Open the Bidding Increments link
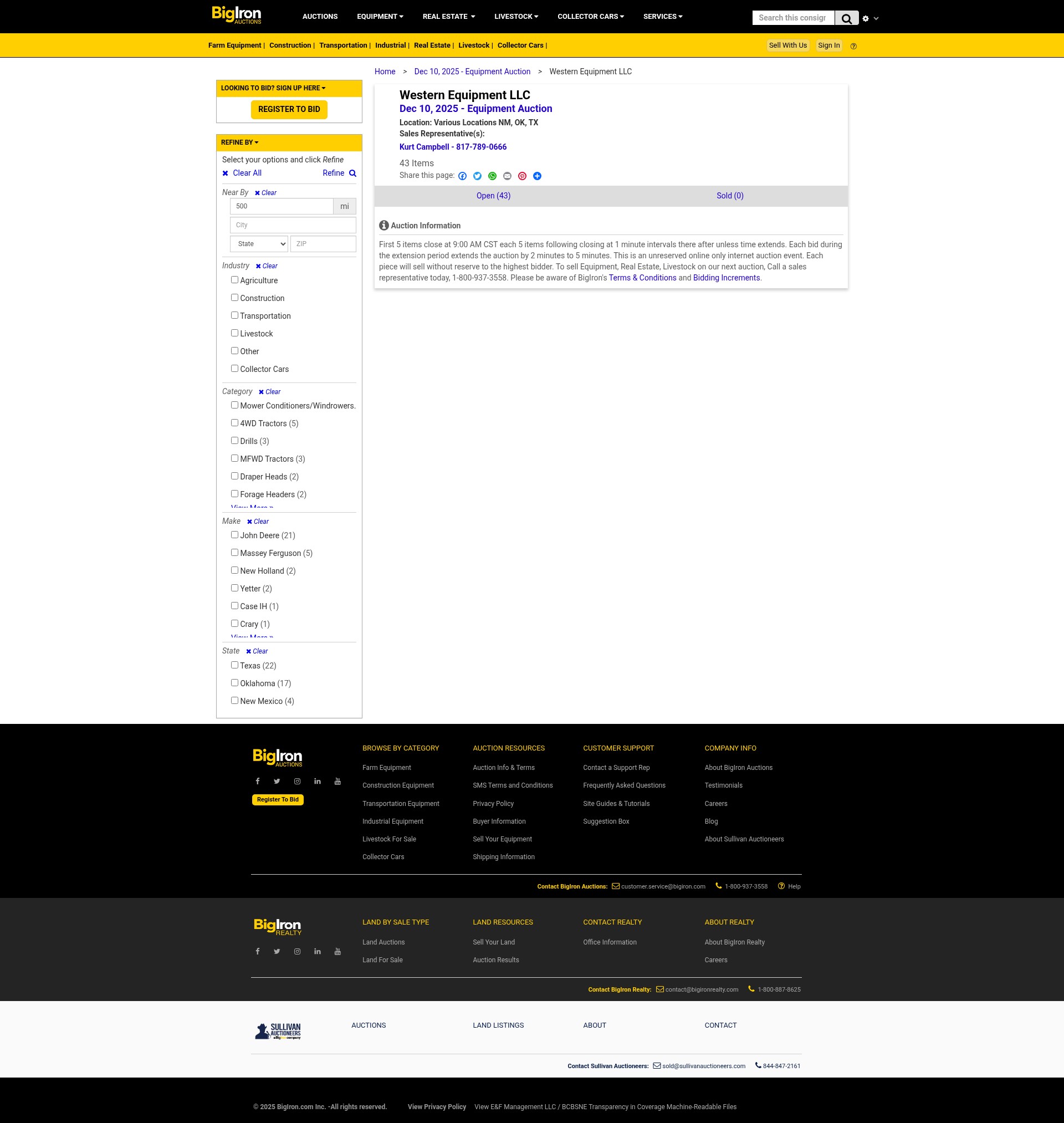This screenshot has height=1123, width=1064. point(727,278)
